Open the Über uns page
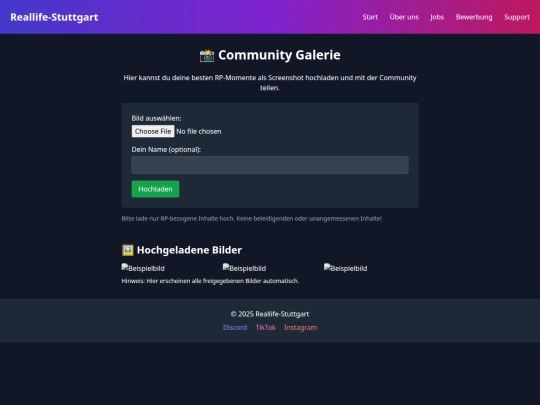The height and width of the screenshot is (405, 540). [404, 17]
